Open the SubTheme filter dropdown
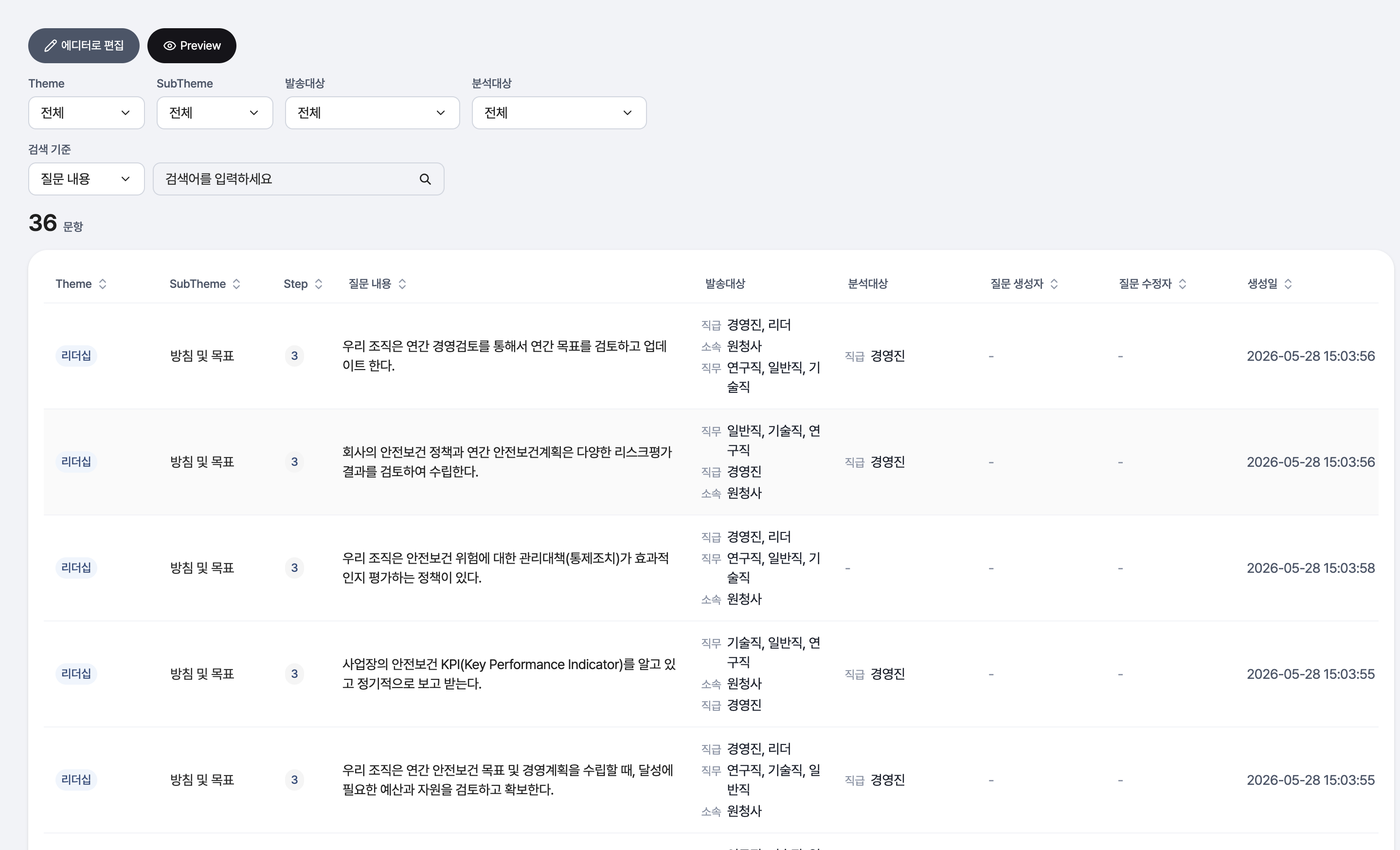1400x850 pixels. (x=215, y=113)
